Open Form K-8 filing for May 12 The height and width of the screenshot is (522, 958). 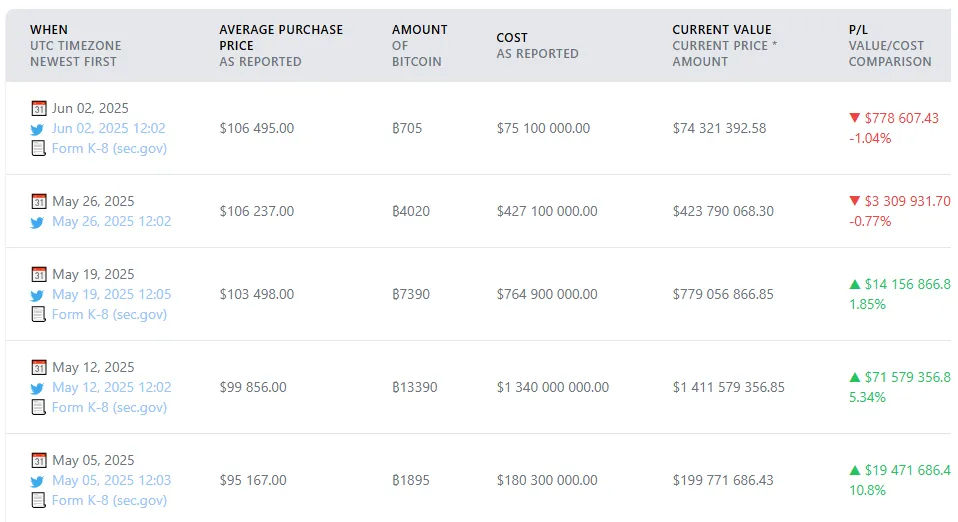tap(109, 407)
